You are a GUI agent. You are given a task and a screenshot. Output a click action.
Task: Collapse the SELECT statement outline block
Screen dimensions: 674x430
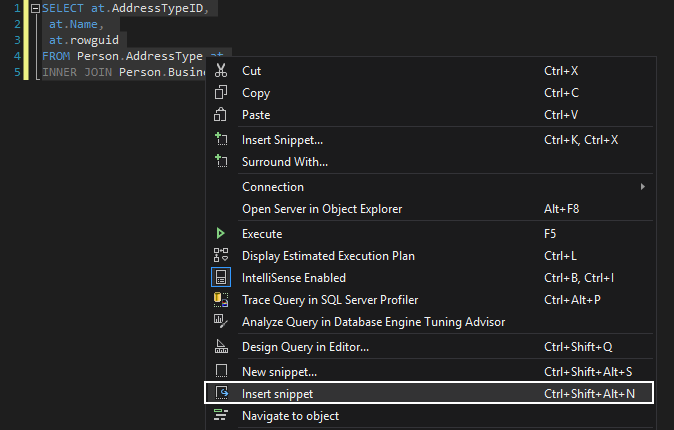click(x=35, y=8)
